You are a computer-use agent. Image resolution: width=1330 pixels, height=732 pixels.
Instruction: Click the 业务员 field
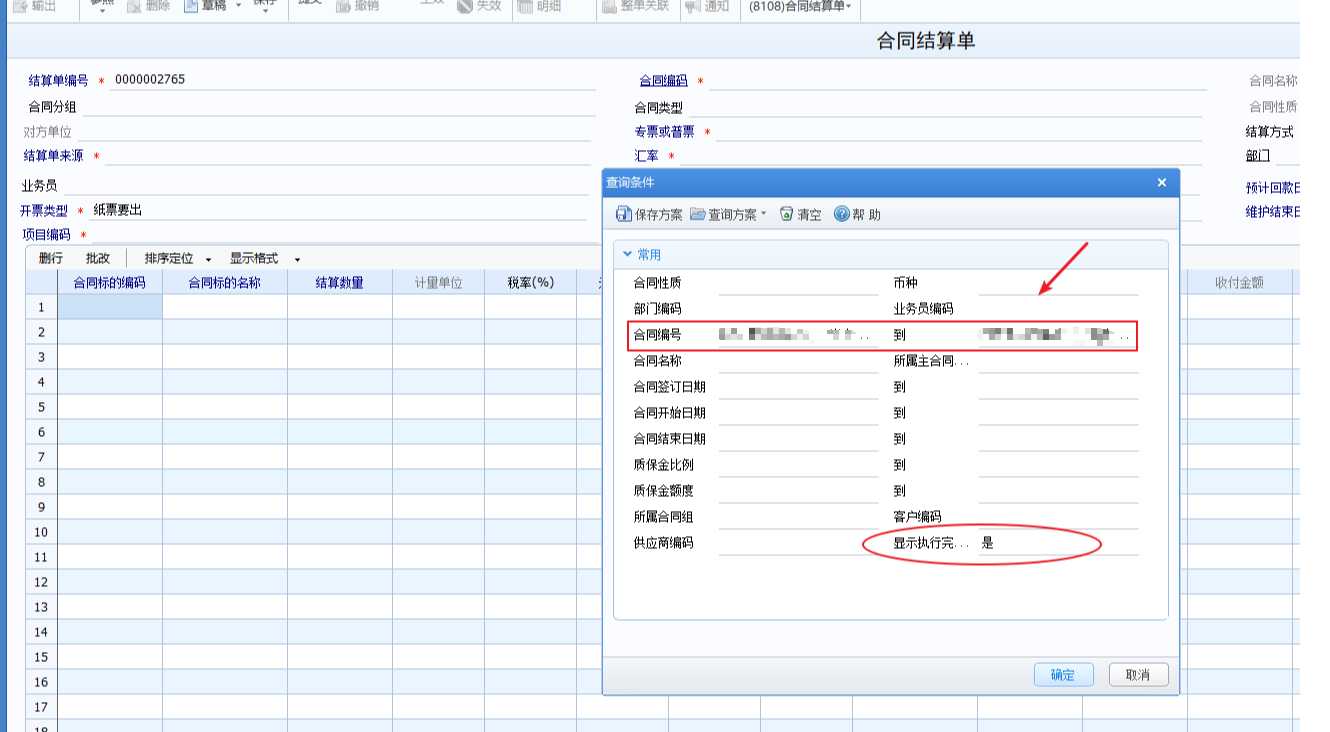326,186
